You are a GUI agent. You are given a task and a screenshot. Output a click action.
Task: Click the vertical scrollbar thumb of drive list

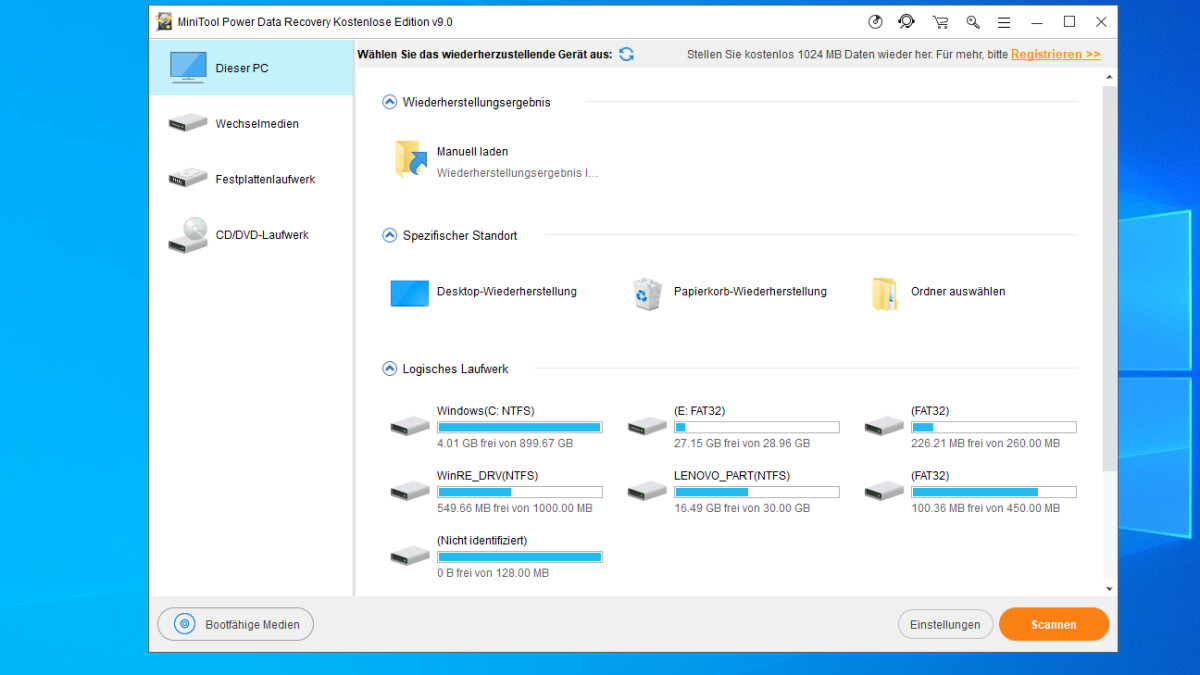pos(1109,278)
